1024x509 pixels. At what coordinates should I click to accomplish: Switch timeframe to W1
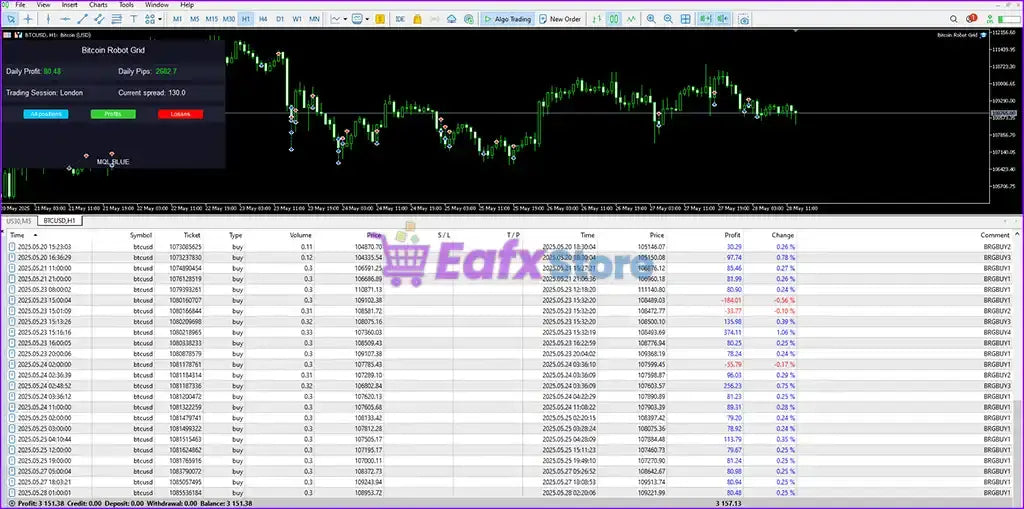click(x=297, y=19)
